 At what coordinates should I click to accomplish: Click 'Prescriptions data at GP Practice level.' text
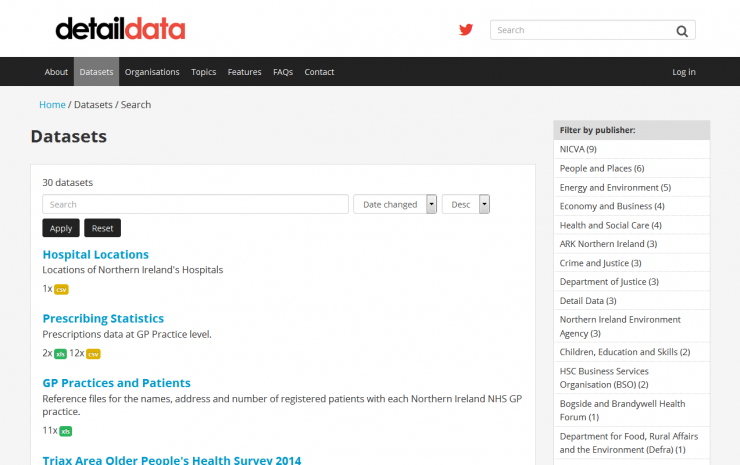pos(127,334)
